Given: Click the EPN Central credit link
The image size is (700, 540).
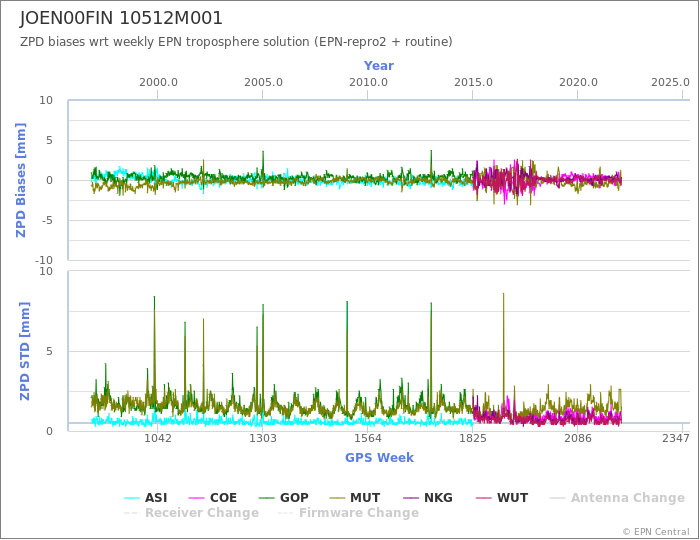Looking at the screenshot, I should pyautogui.click(x=656, y=532).
